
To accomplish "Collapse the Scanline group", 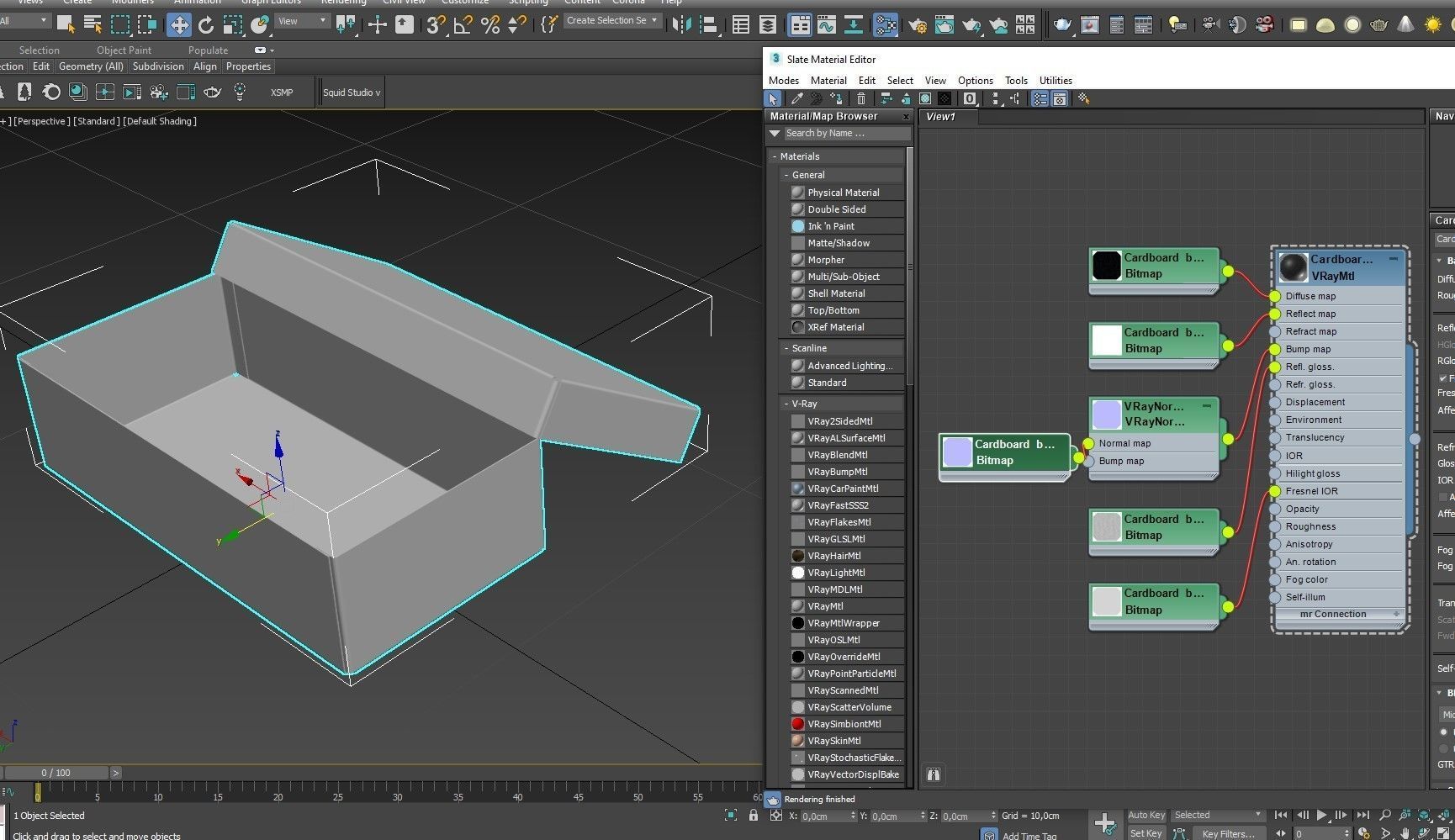I will (786, 348).
